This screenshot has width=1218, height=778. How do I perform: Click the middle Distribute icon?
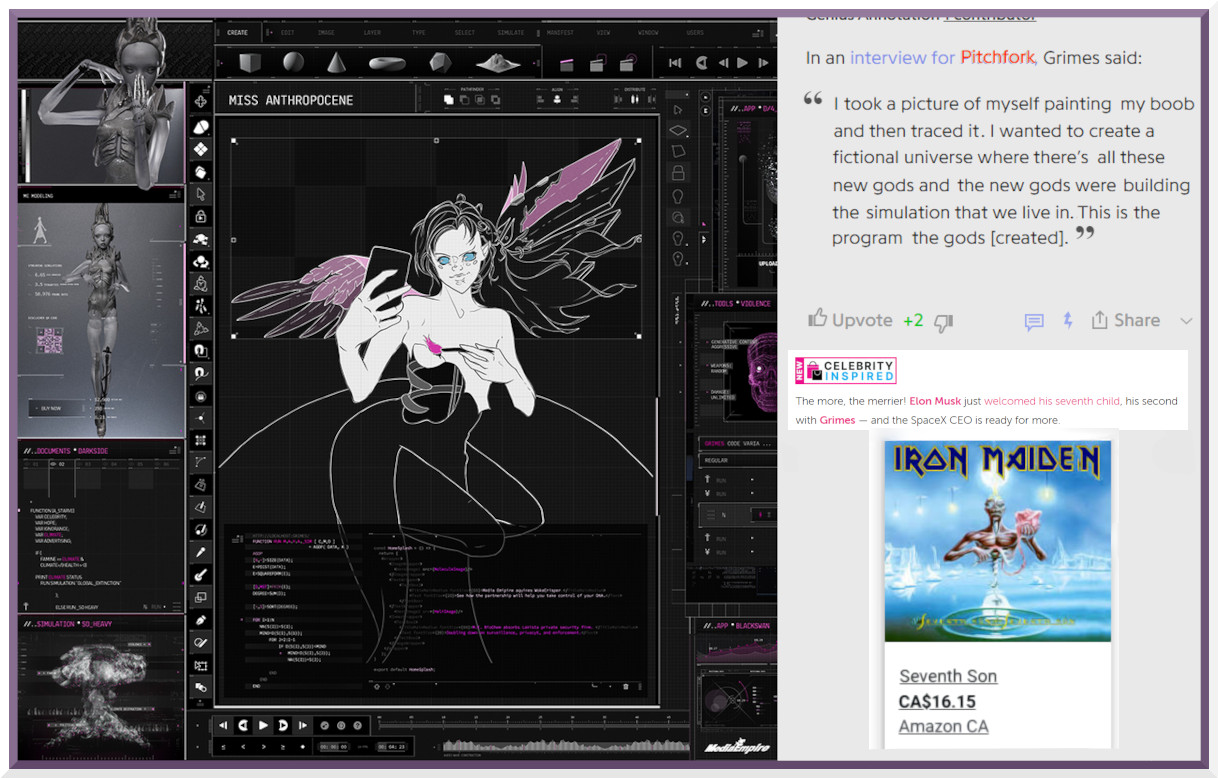pos(635,99)
